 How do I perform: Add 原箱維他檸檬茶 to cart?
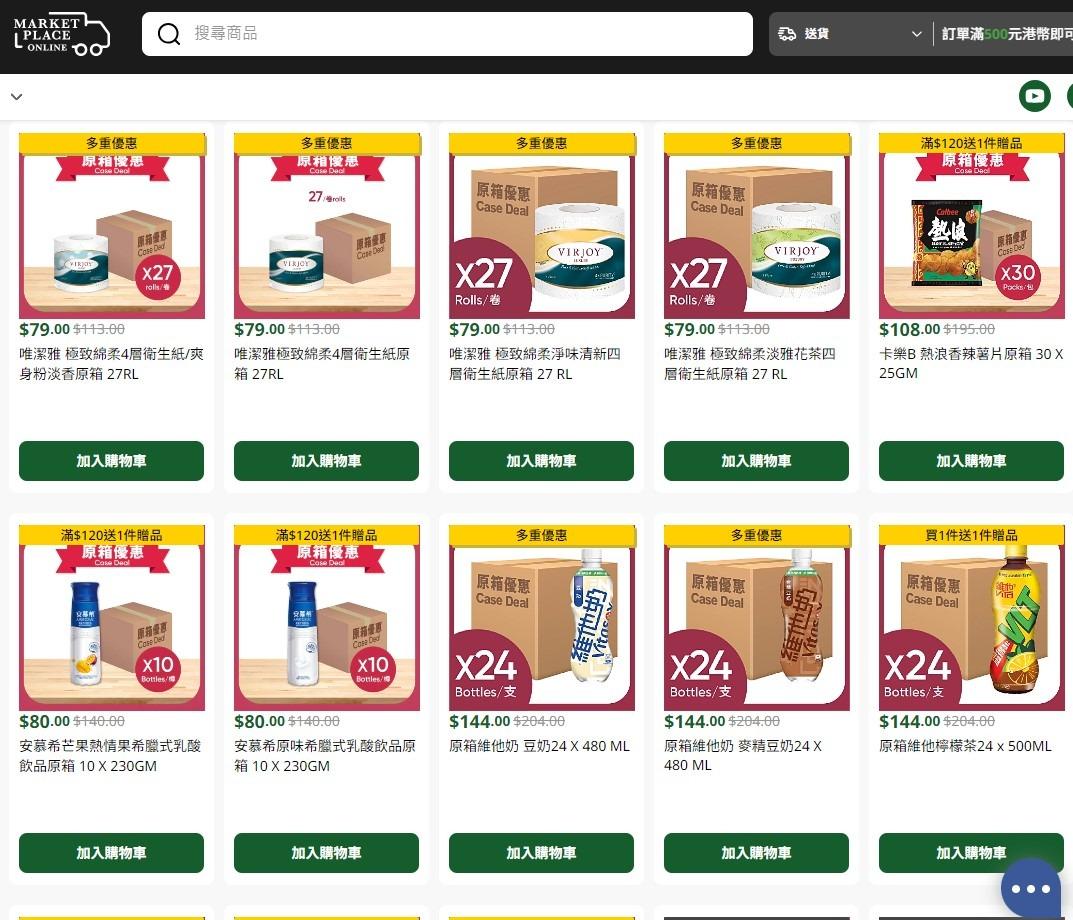[971, 853]
